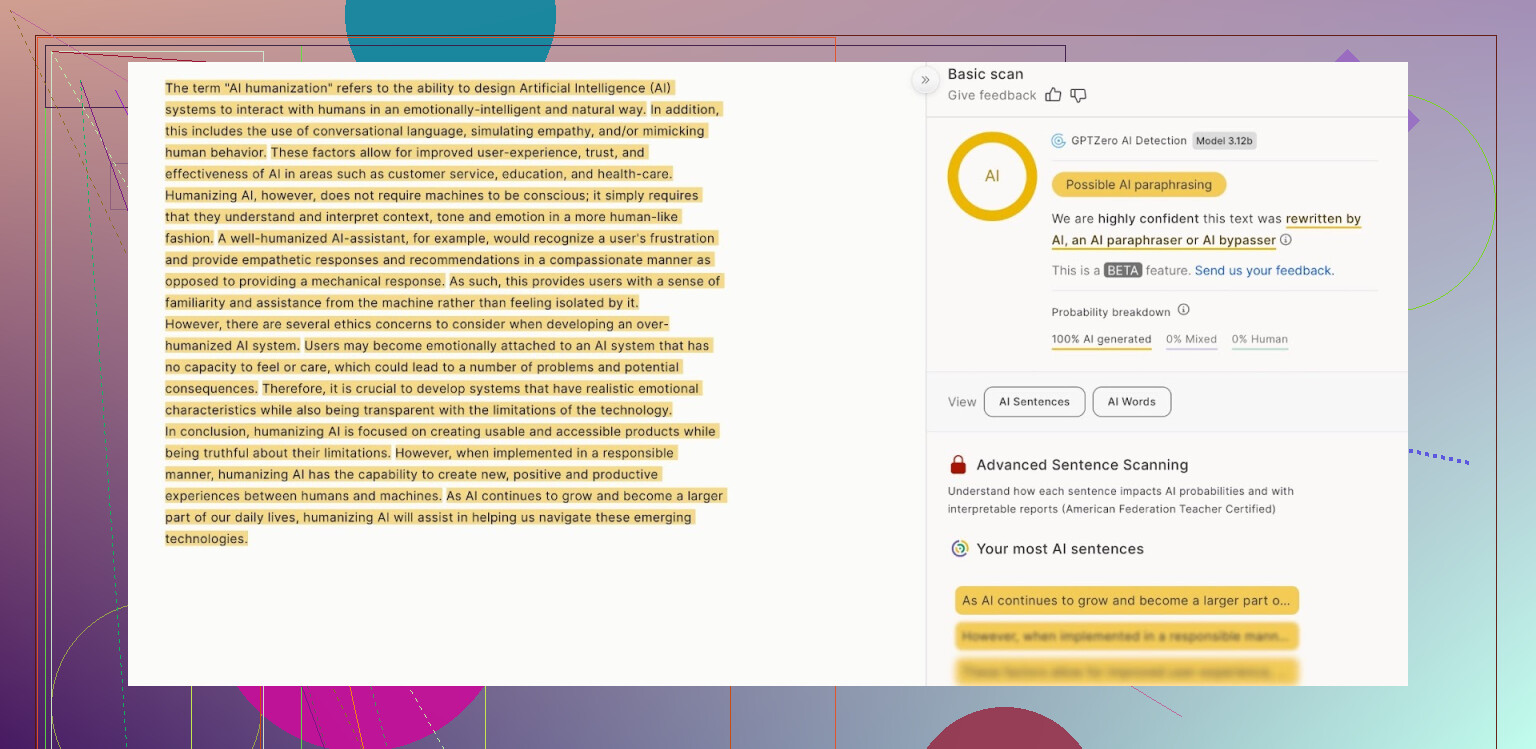The width and height of the screenshot is (1536, 749).
Task: Click the GPTZero AI Detection logo icon
Action: click(x=1058, y=141)
